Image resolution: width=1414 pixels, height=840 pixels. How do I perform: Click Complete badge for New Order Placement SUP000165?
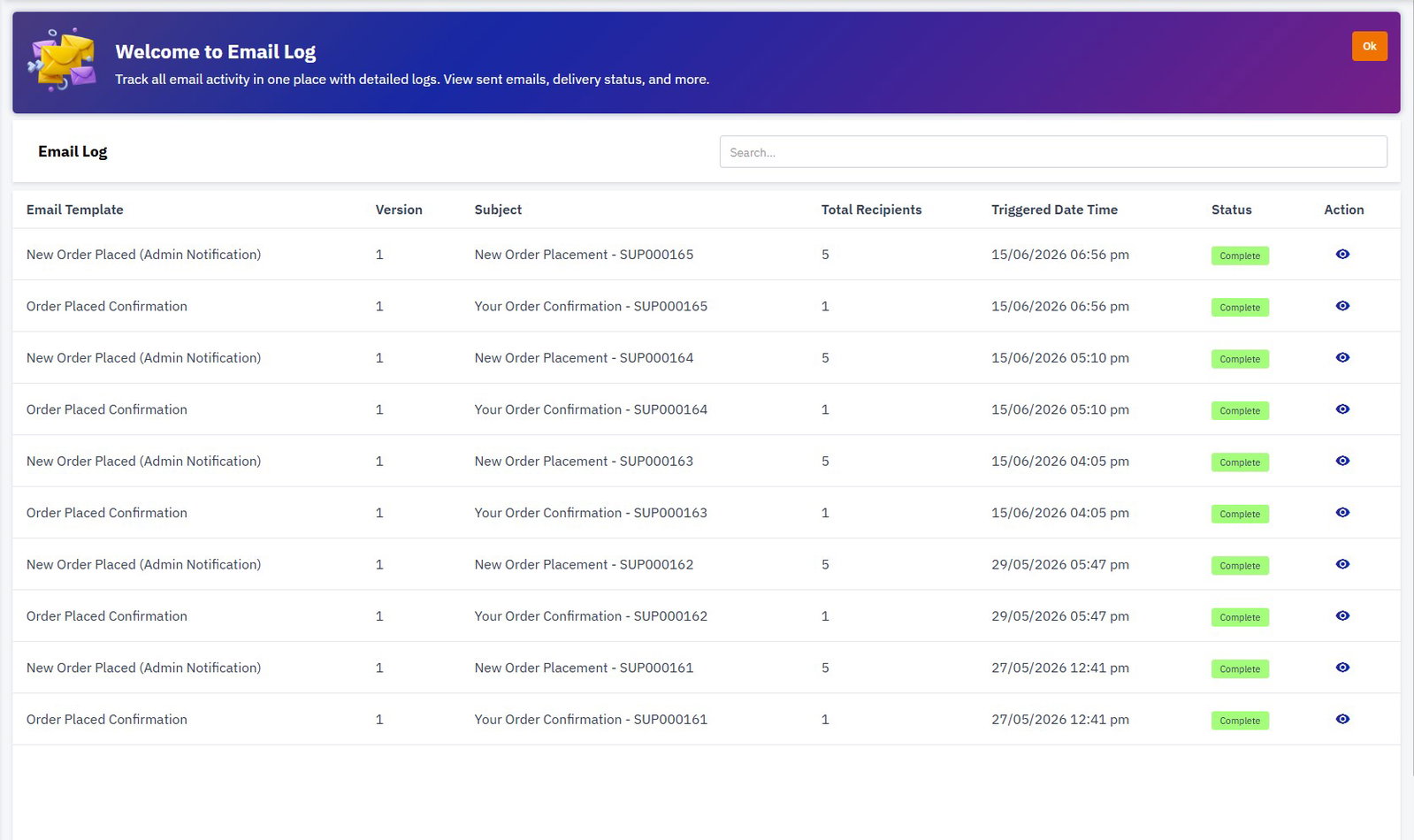(x=1240, y=256)
